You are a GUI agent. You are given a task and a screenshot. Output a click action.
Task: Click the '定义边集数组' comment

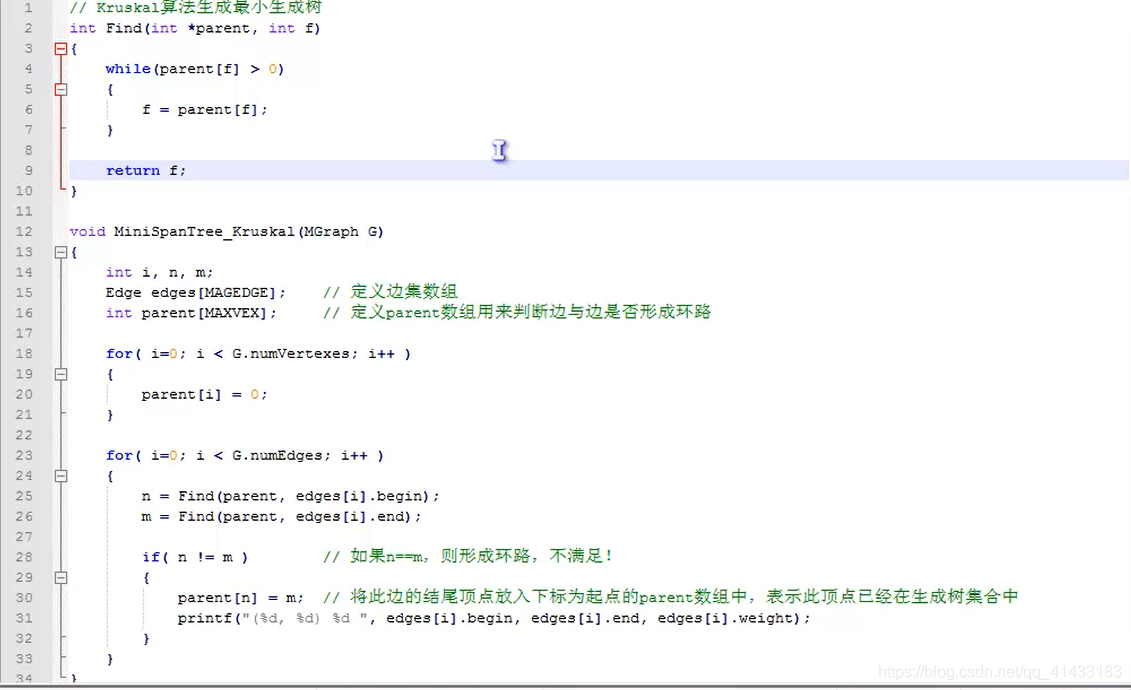390,292
